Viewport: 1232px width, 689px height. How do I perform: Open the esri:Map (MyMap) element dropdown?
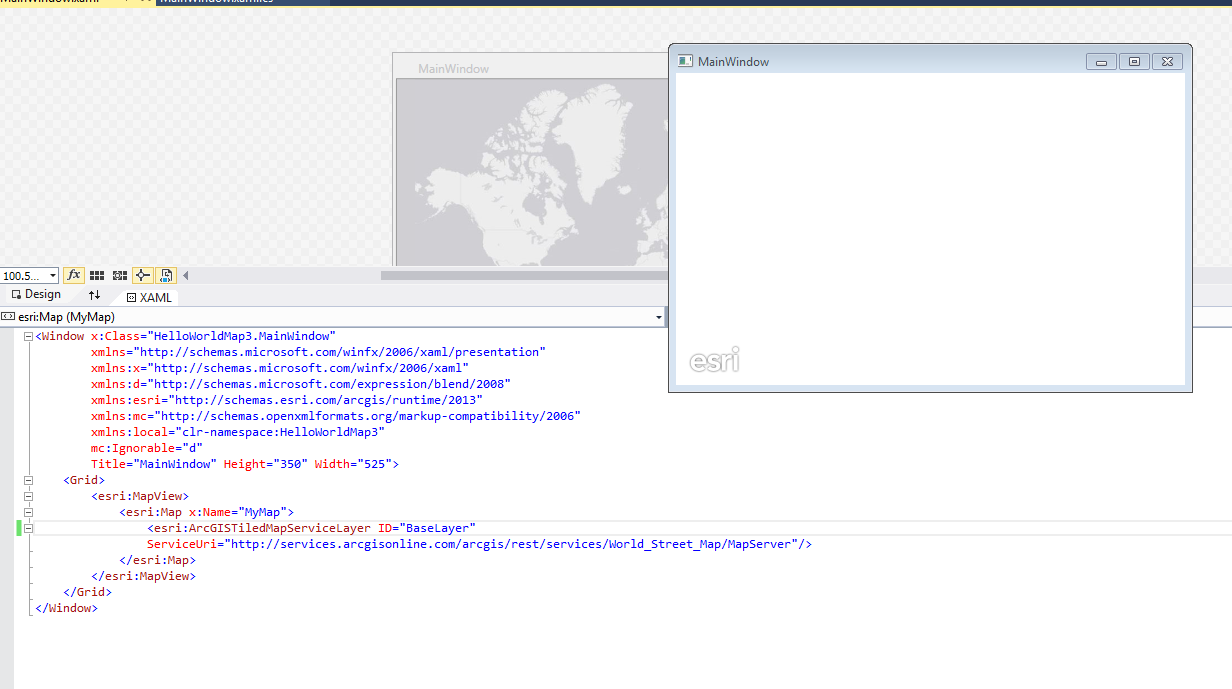coord(659,317)
